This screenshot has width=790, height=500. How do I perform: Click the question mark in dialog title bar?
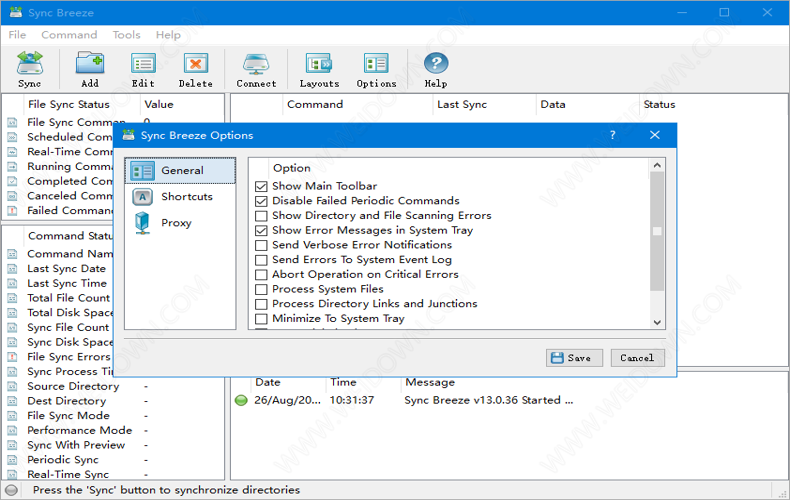click(612, 135)
